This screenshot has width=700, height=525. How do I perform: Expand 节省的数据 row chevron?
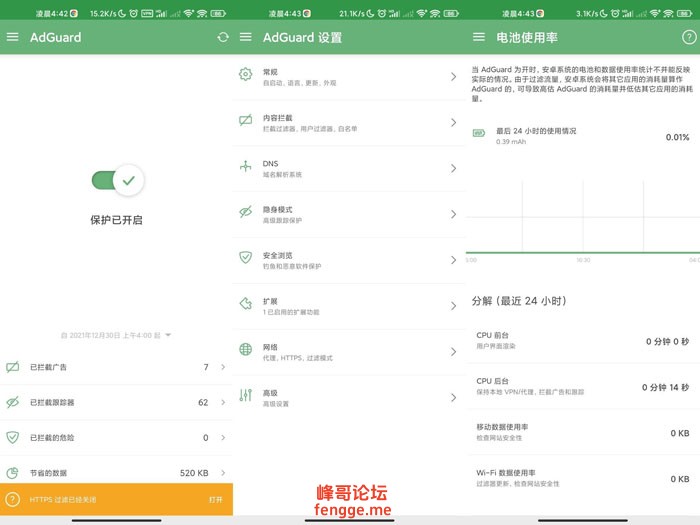click(223, 473)
